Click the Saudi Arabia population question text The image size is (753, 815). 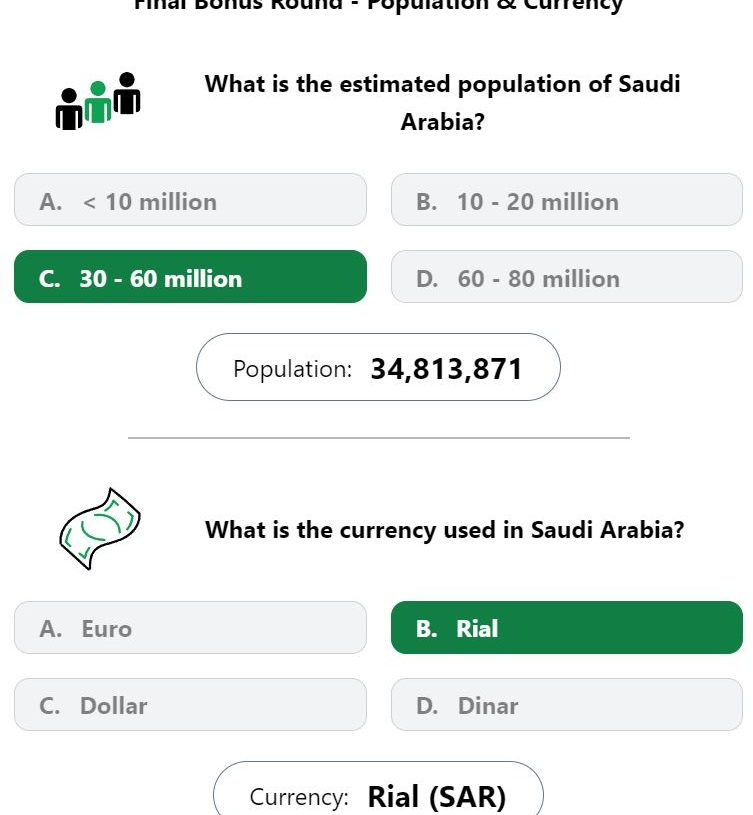coord(442,102)
